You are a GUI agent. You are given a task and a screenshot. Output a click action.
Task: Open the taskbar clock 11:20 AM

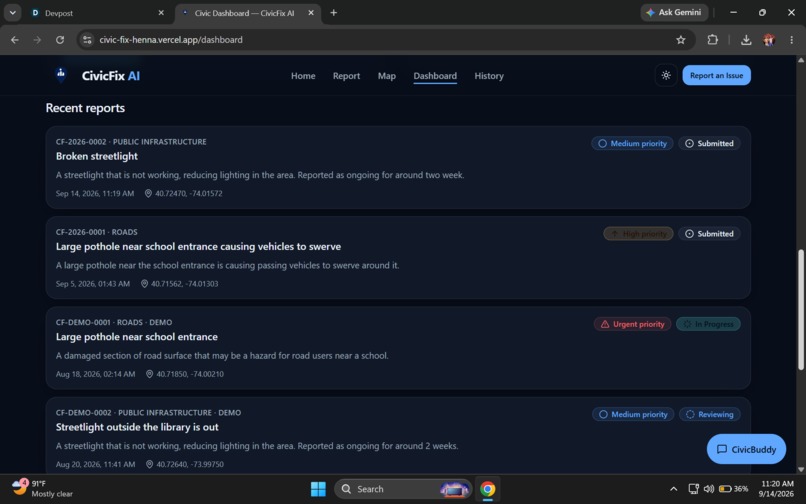(x=776, y=489)
